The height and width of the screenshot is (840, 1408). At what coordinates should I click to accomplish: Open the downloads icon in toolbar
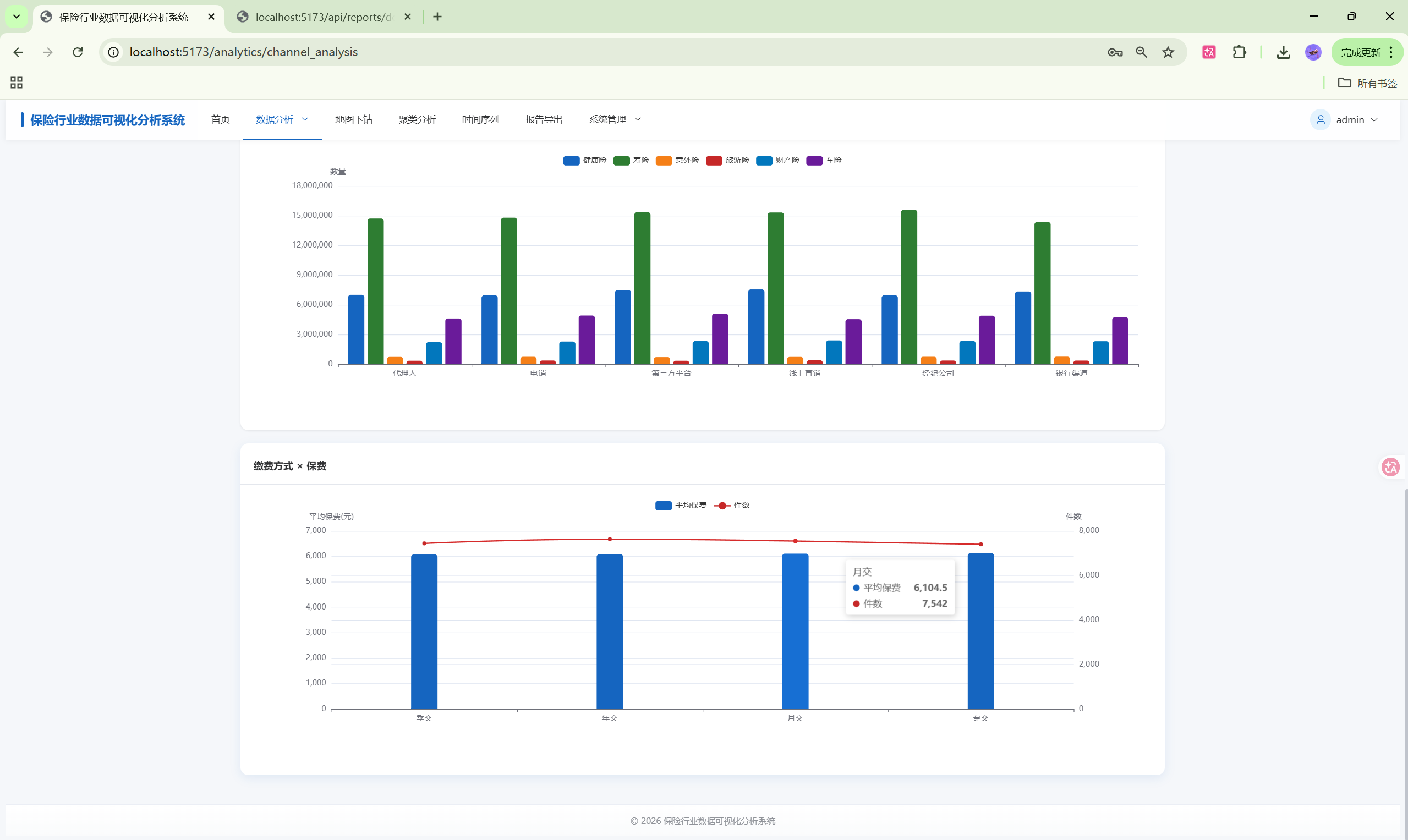(1284, 52)
